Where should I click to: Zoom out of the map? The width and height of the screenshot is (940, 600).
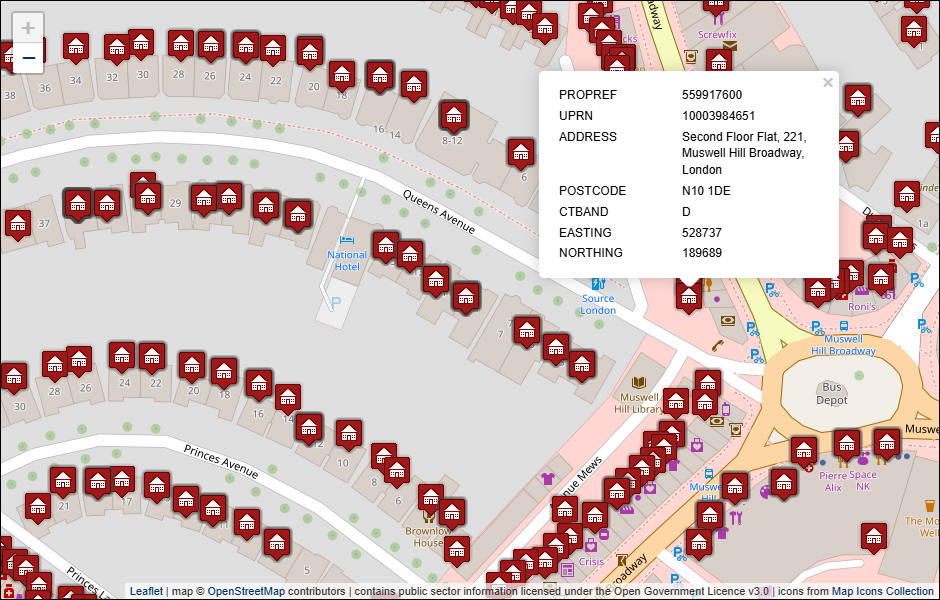(28, 58)
